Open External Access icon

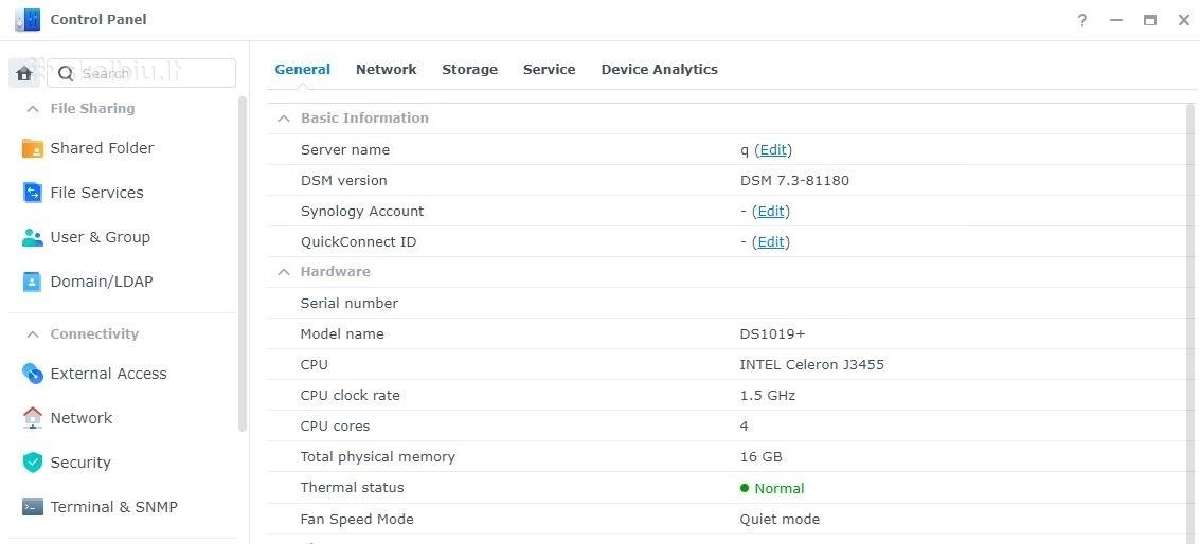tap(32, 373)
